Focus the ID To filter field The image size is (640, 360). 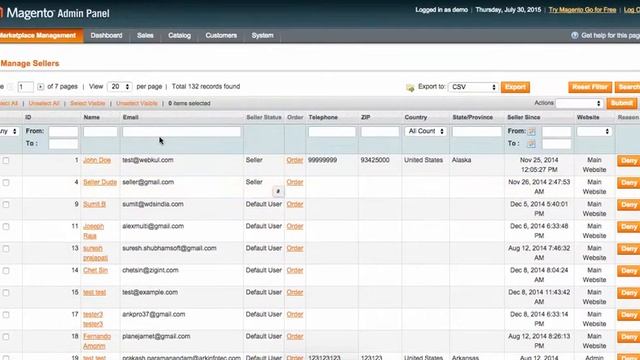pyautogui.click(x=63, y=144)
